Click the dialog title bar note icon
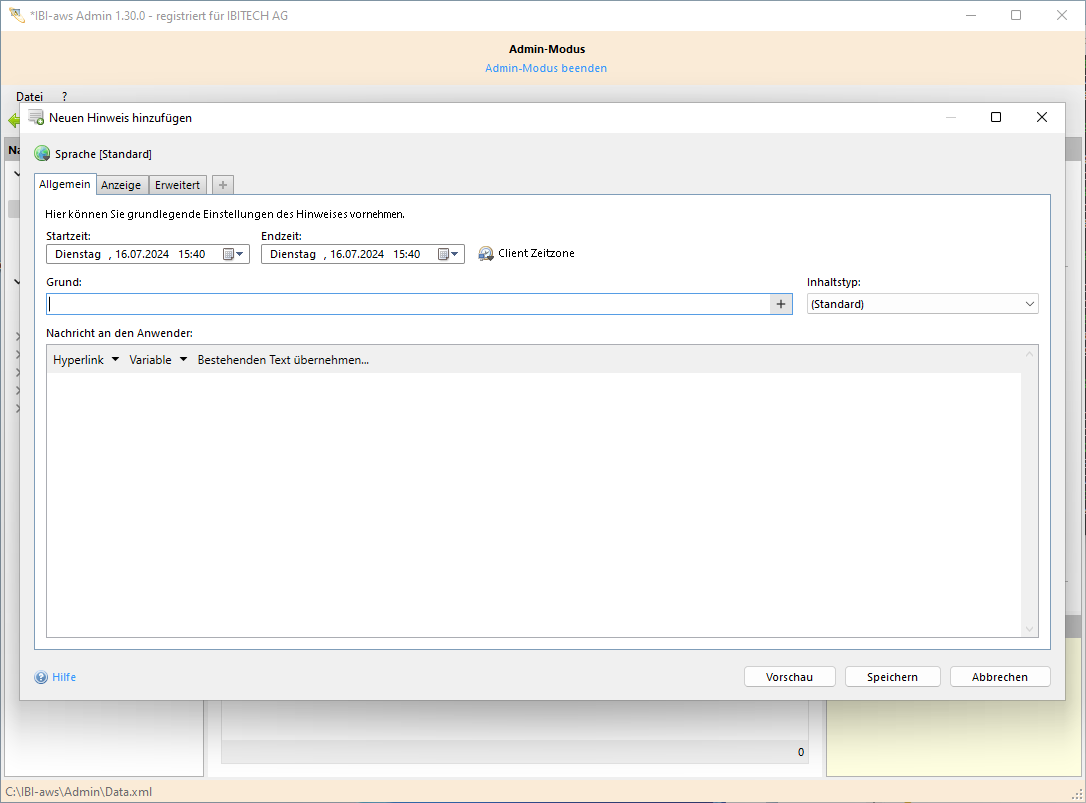1086x803 pixels. click(x=36, y=117)
